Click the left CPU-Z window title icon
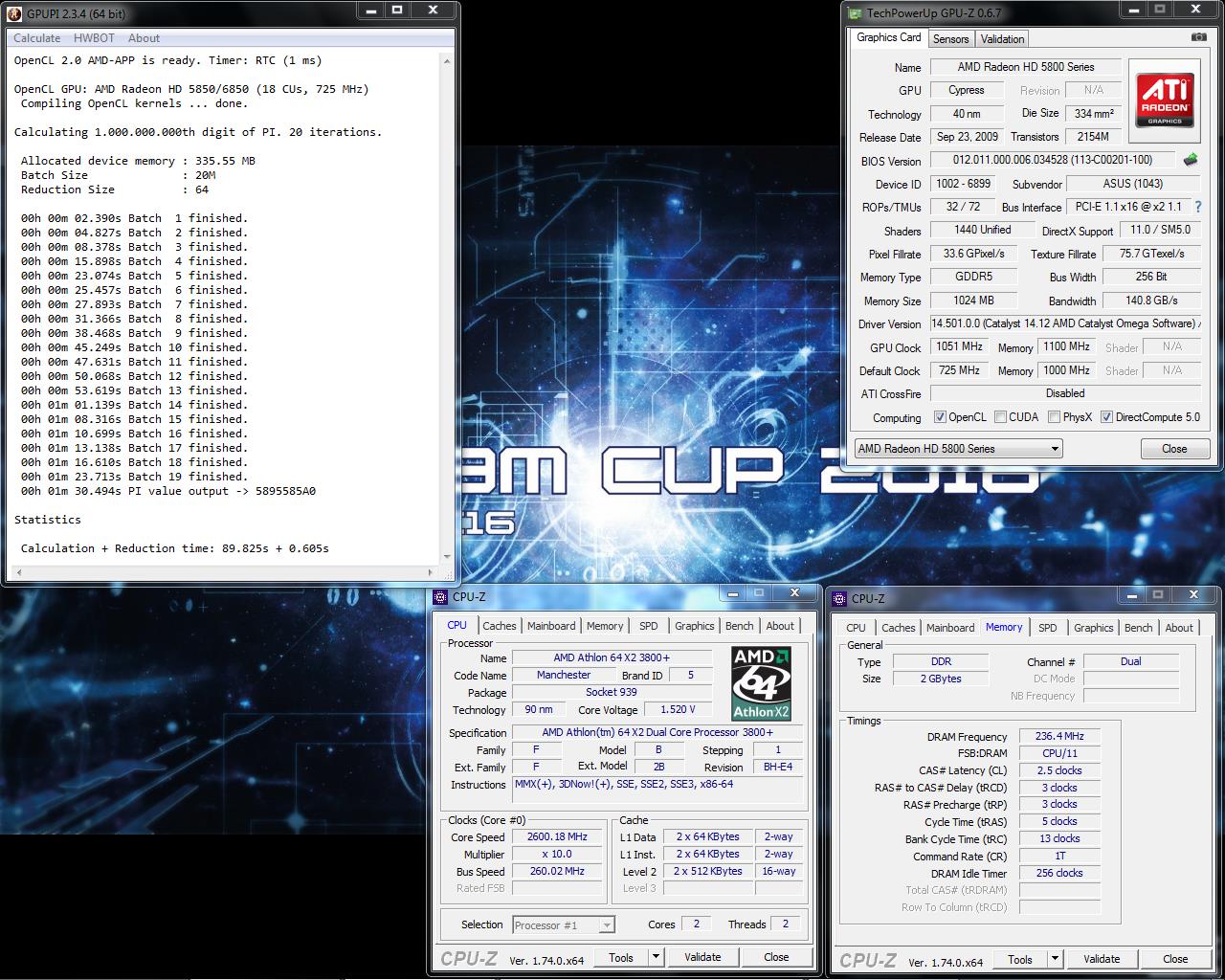Image resolution: width=1225 pixels, height=980 pixels. coord(440,596)
